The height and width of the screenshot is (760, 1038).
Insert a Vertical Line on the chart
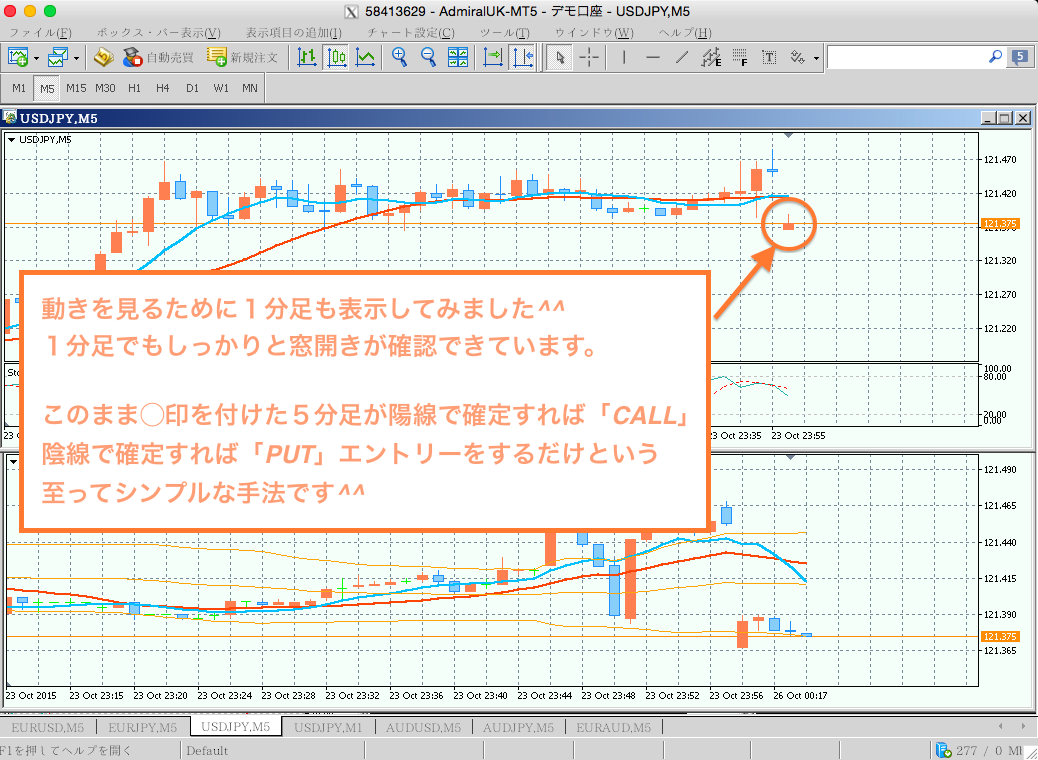[x=622, y=57]
